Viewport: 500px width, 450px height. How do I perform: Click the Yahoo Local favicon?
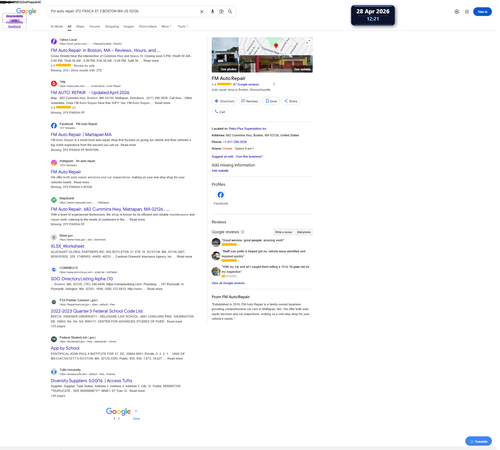click(54, 42)
